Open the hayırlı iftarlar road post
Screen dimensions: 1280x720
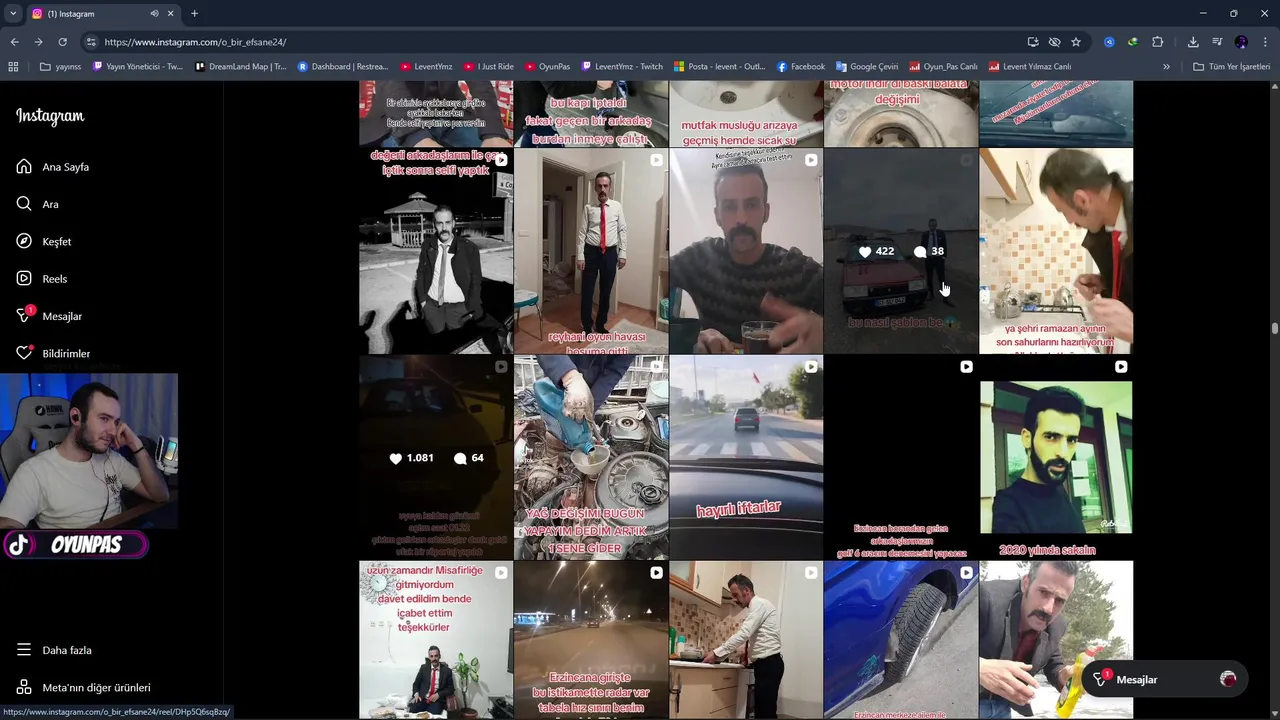pyautogui.click(x=746, y=457)
